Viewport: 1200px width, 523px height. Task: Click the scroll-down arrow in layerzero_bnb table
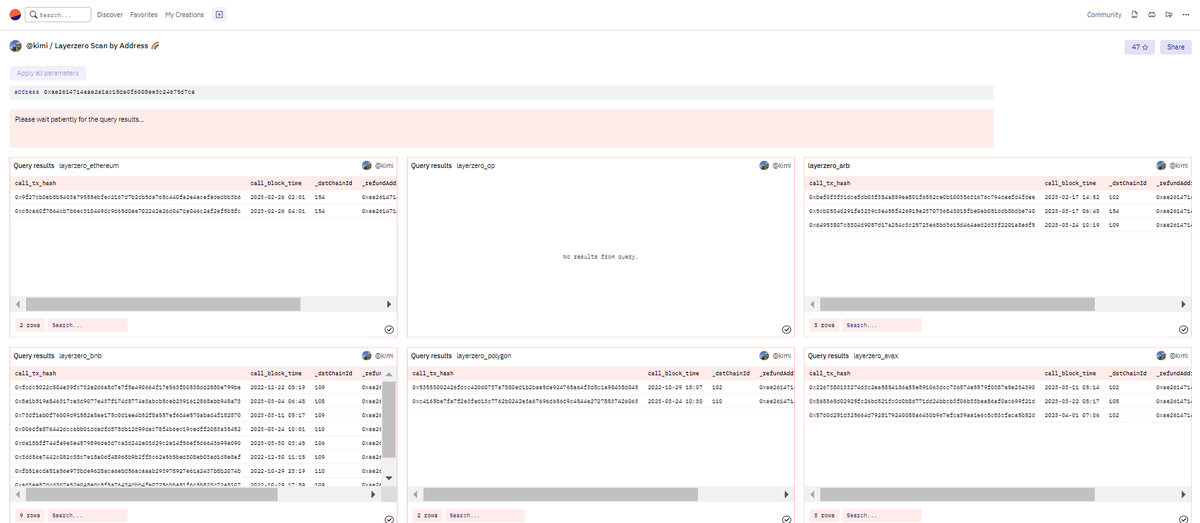point(389,478)
